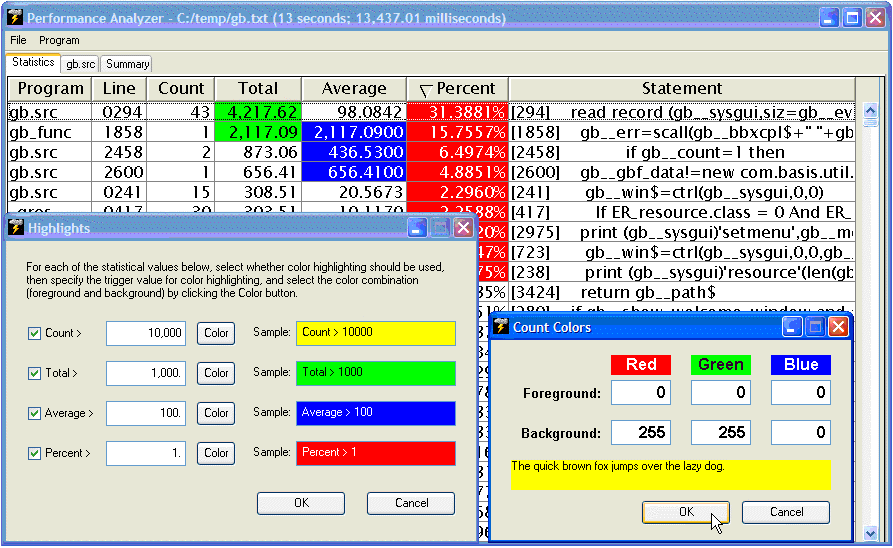
Task: Click the red Percent > 1 sample
Action: (x=376, y=453)
